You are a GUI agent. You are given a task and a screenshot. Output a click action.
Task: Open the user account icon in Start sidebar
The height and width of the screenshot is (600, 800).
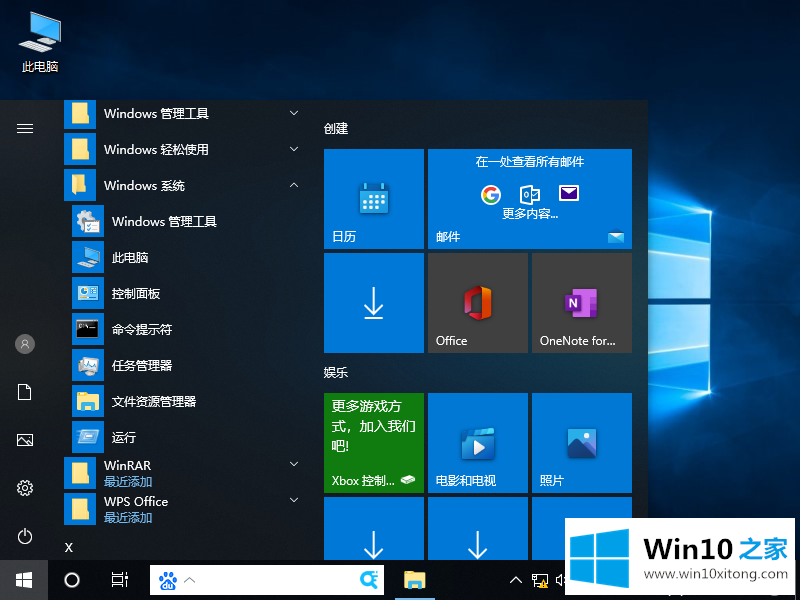(x=25, y=344)
